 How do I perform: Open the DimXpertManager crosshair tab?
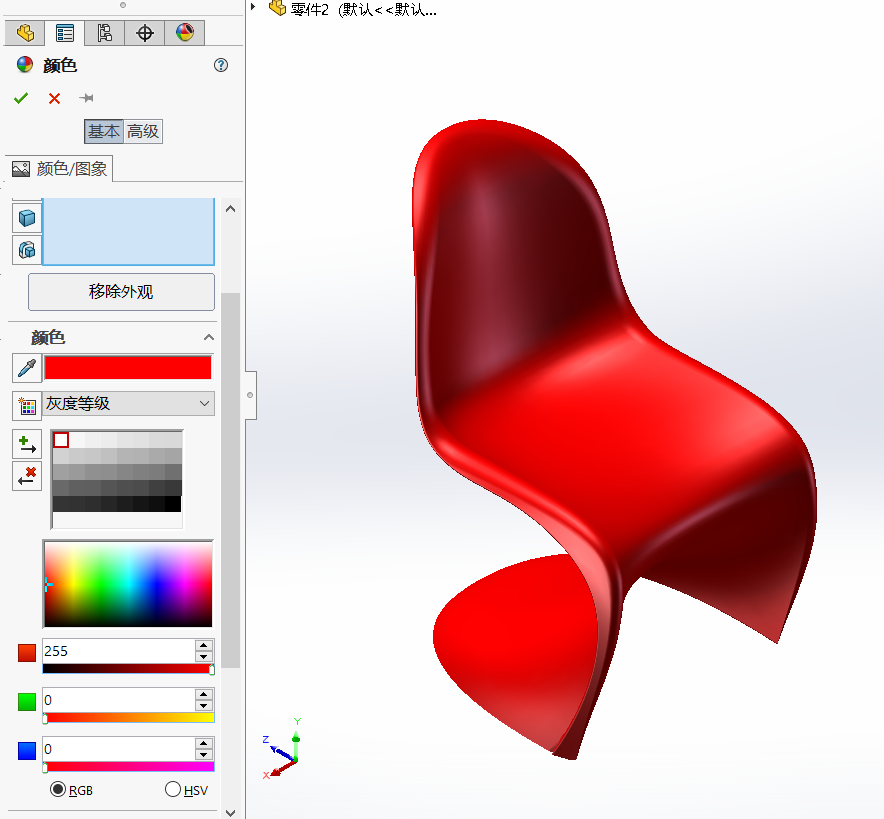click(145, 33)
